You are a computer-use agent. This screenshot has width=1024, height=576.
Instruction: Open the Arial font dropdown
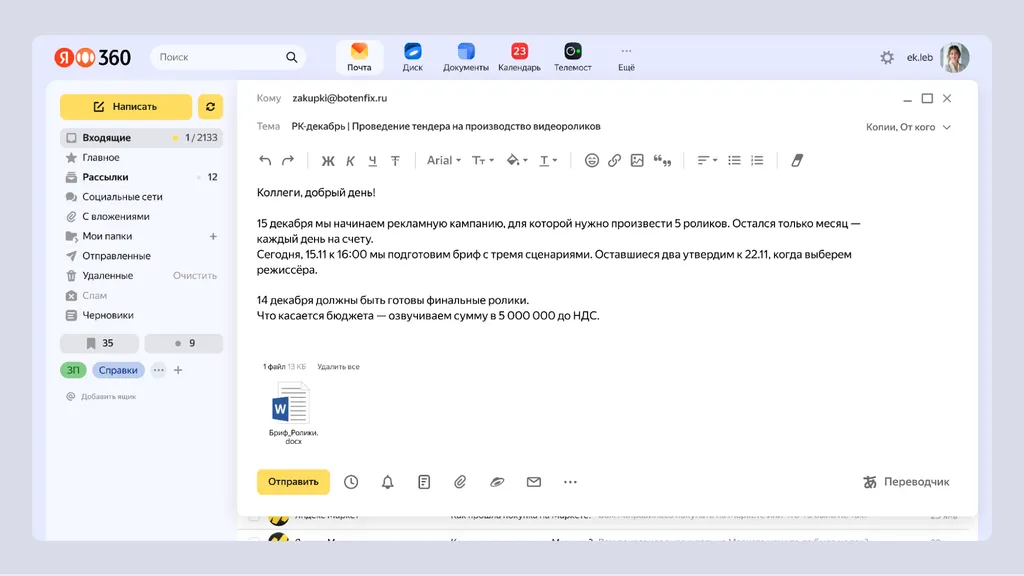click(443, 160)
